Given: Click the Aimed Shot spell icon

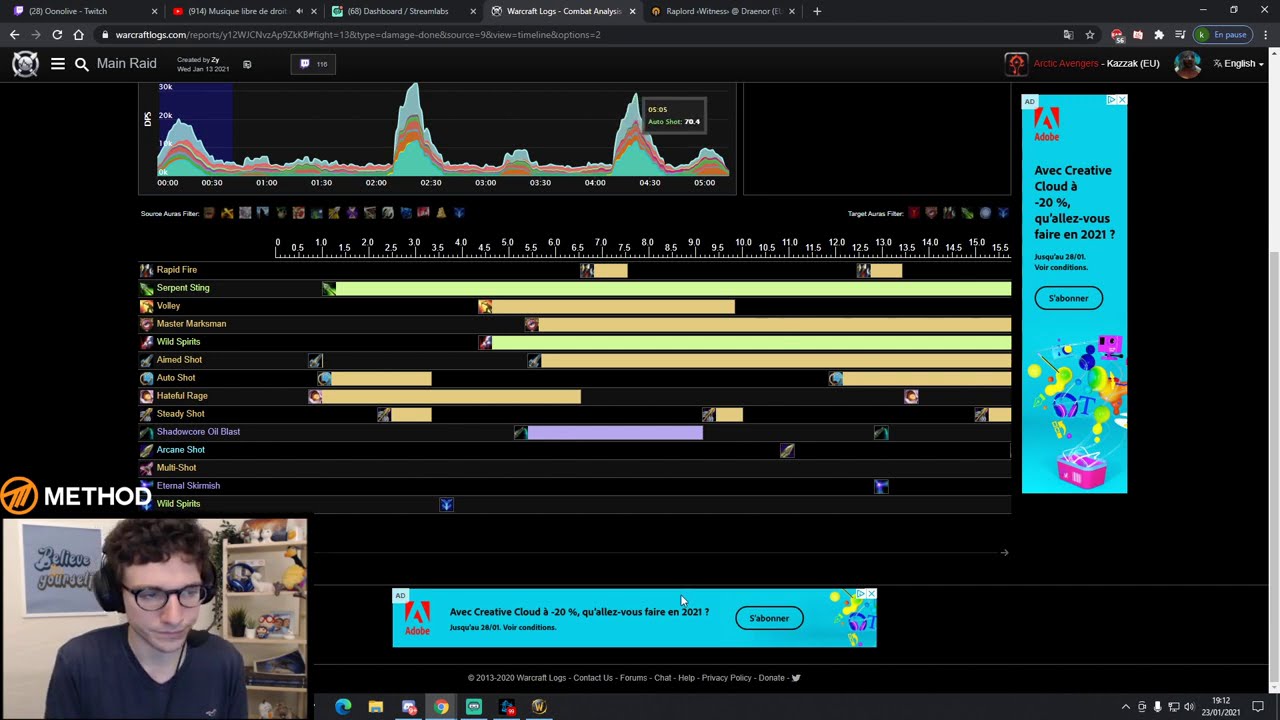Looking at the screenshot, I should coord(147,360).
